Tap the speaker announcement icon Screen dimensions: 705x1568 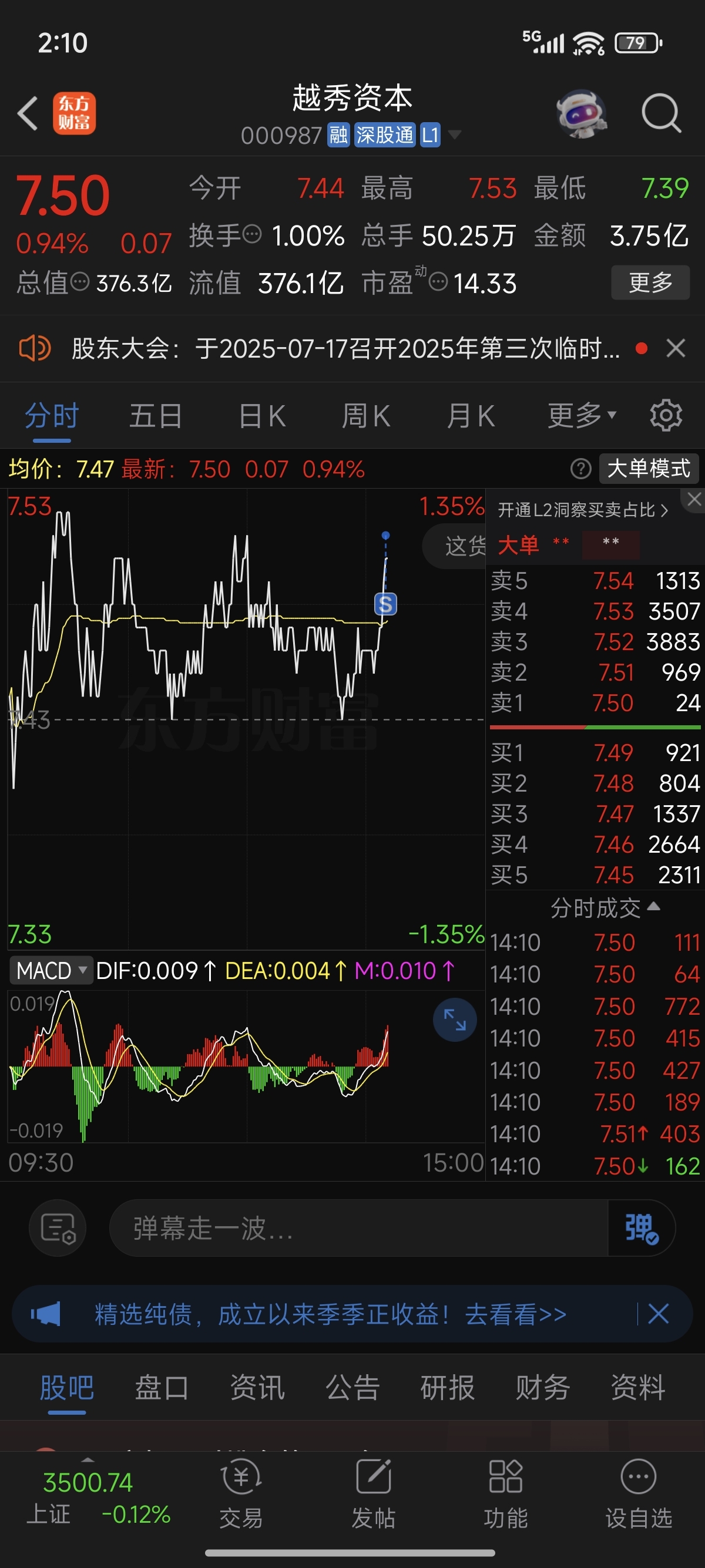tap(34, 348)
